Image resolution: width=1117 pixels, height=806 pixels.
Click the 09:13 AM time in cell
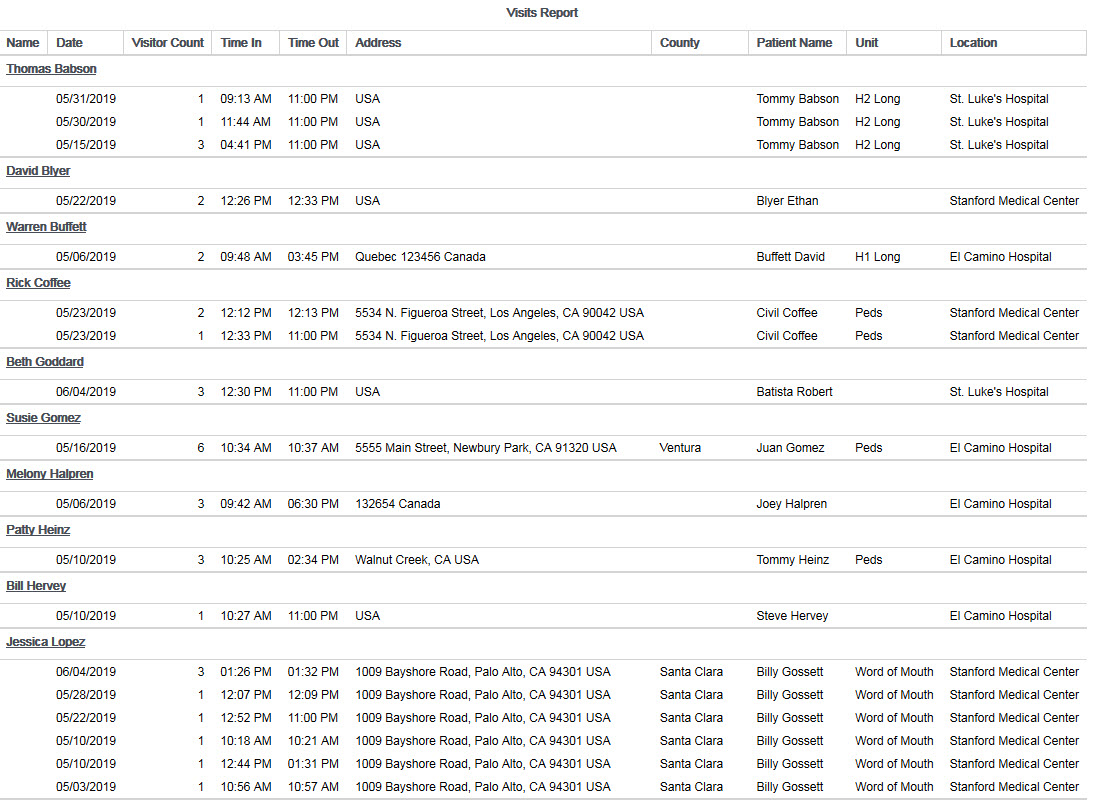tap(246, 99)
